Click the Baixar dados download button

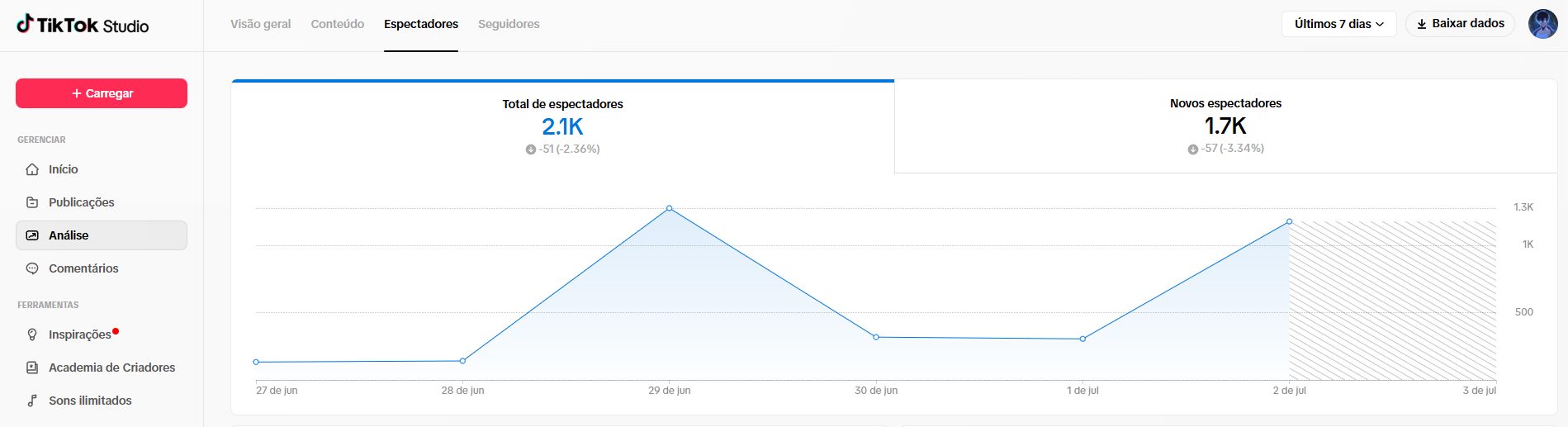[x=1460, y=24]
